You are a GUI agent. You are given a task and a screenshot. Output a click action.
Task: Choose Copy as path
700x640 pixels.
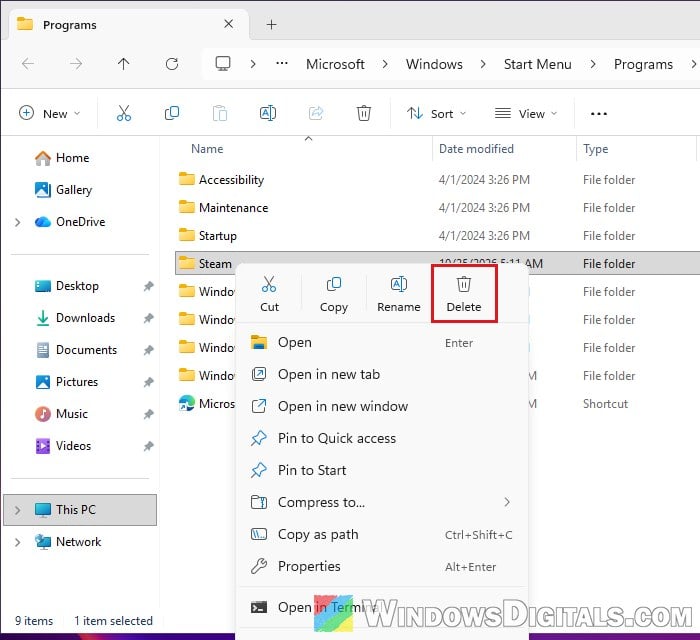click(383, 534)
